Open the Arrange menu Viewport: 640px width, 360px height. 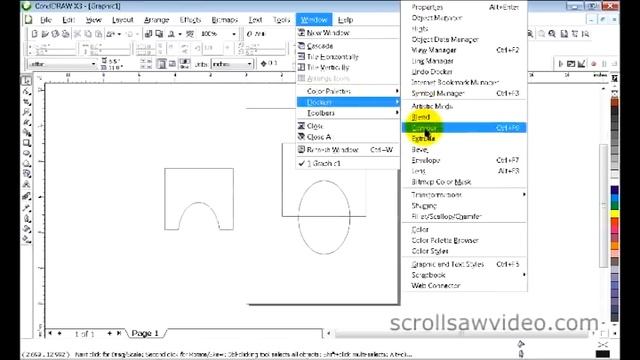(x=156, y=20)
